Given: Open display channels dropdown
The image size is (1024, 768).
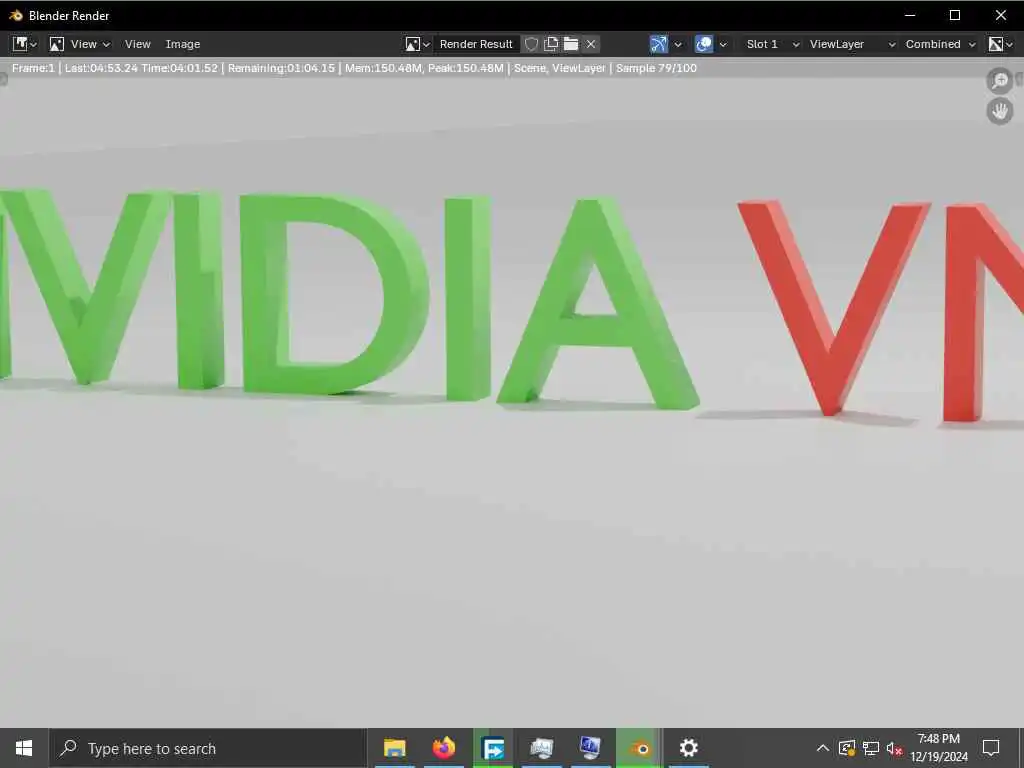Looking at the screenshot, I should 1000,44.
